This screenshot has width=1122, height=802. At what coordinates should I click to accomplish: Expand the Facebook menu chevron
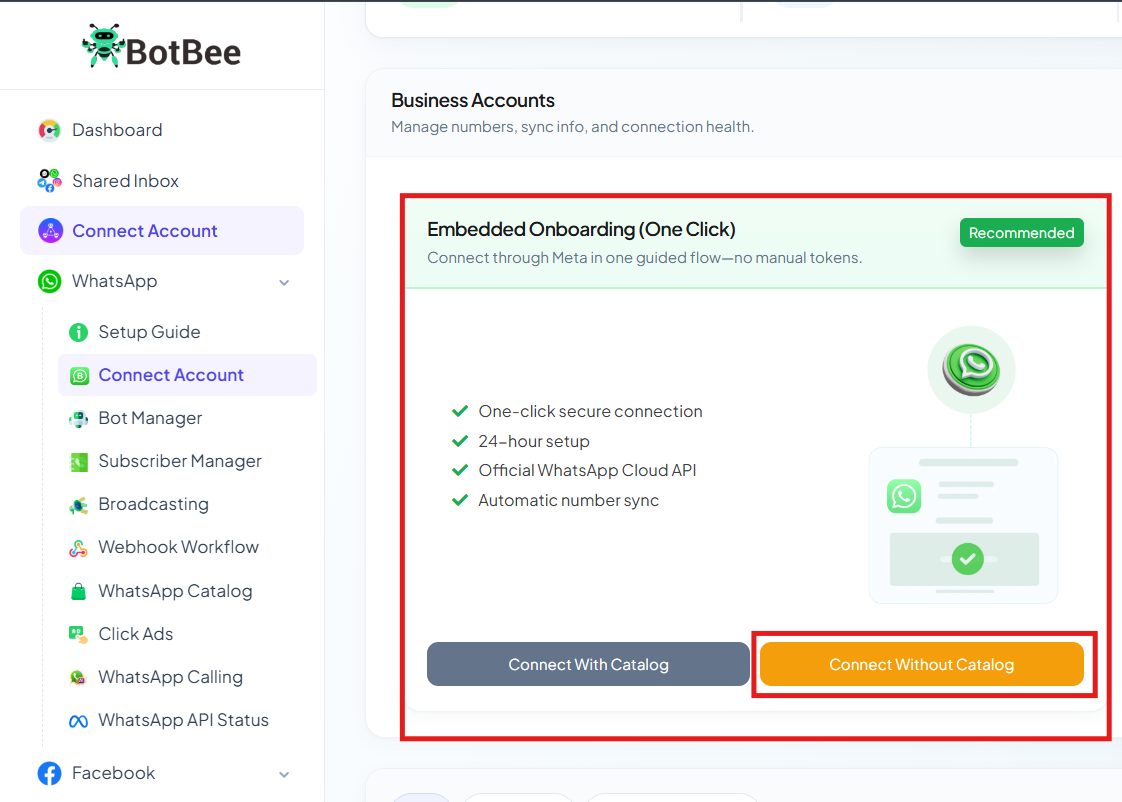click(284, 774)
